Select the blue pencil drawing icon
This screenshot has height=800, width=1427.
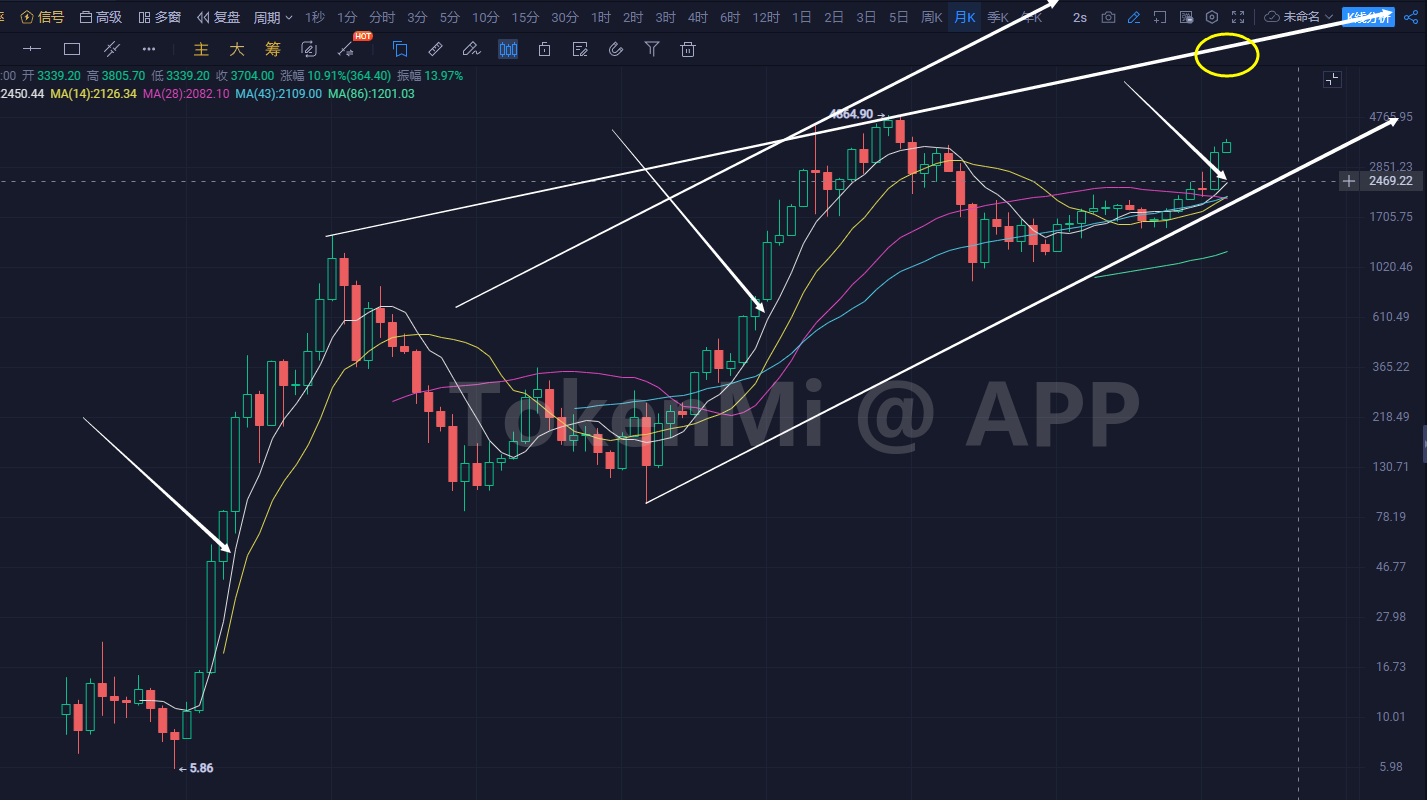[x=1133, y=17]
